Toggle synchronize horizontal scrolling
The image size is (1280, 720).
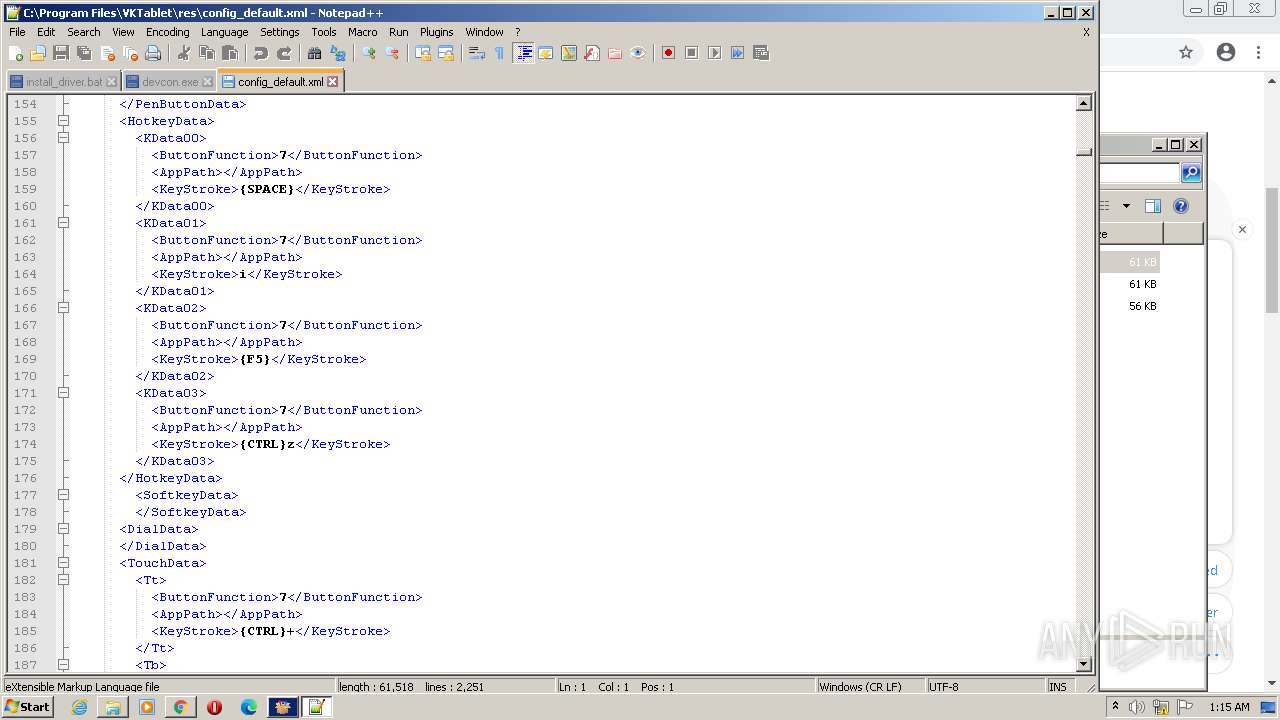446,53
